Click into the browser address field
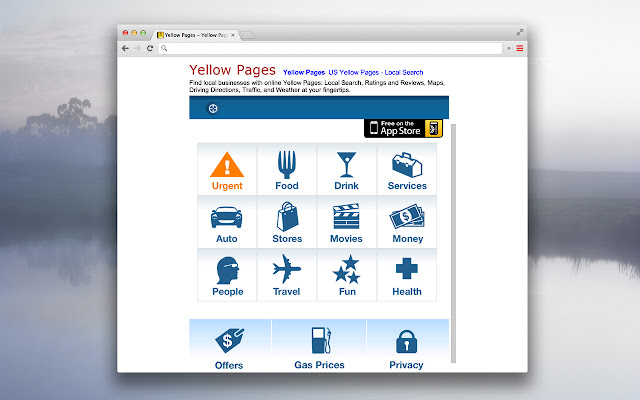This screenshot has width=640, height=400. (x=331, y=48)
